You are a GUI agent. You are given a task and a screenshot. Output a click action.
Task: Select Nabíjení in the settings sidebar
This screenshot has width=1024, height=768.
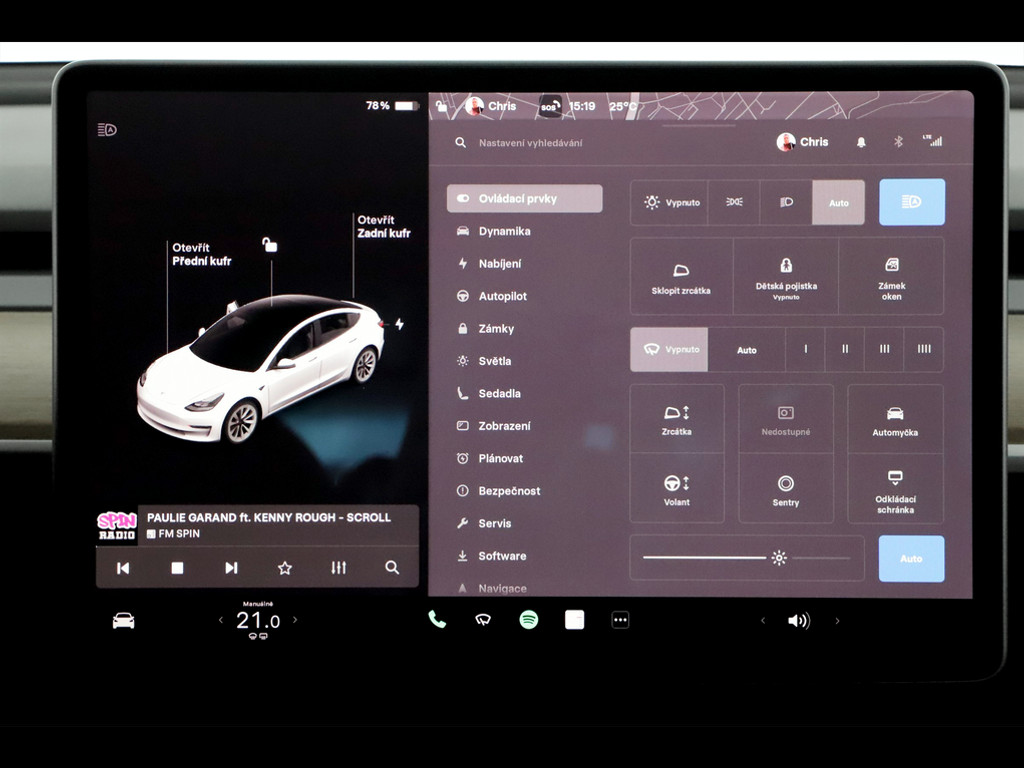pyautogui.click(x=499, y=264)
